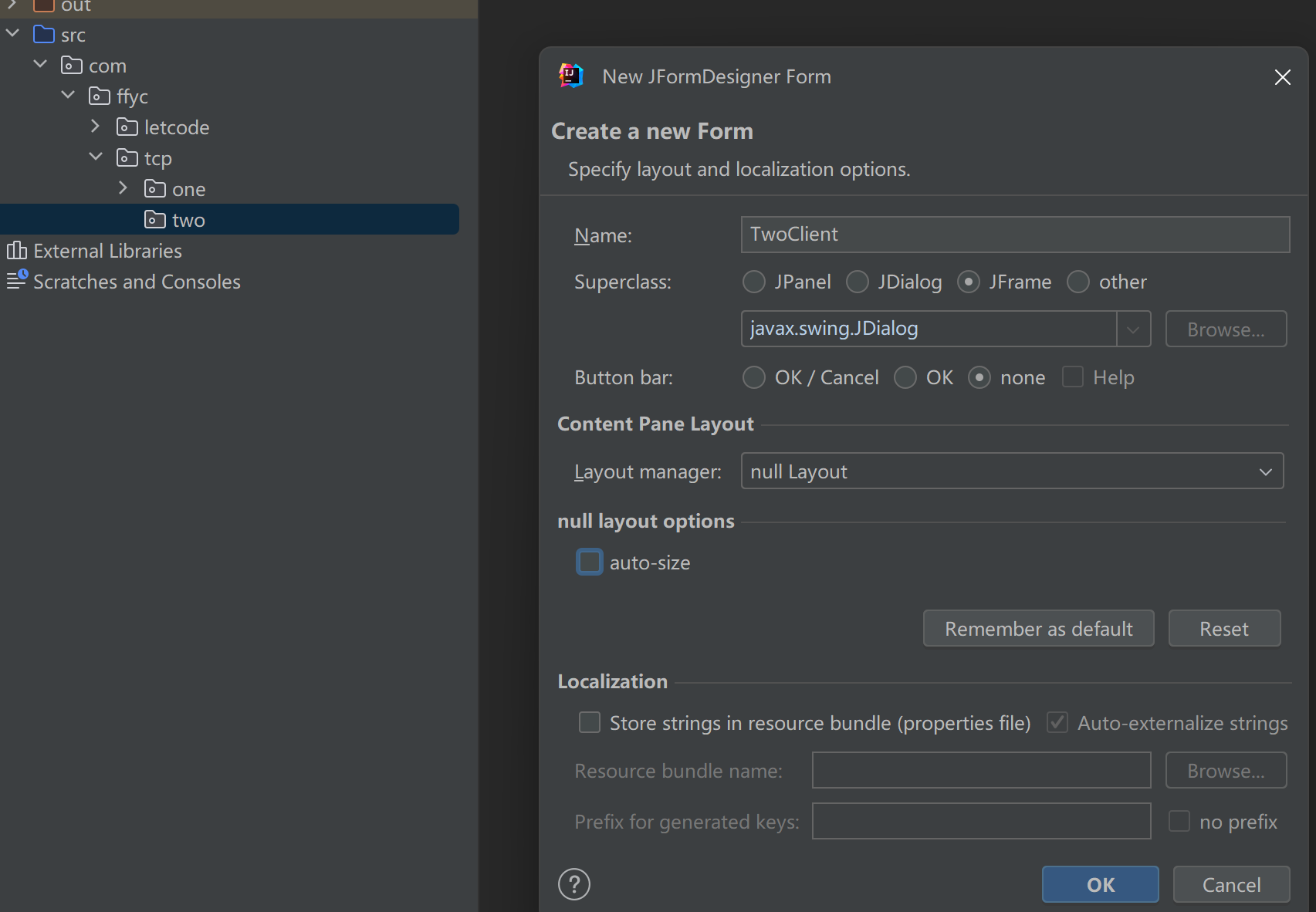Collapse the src folder chevron
The width and height of the screenshot is (1316, 912).
pyautogui.click(x=12, y=33)
